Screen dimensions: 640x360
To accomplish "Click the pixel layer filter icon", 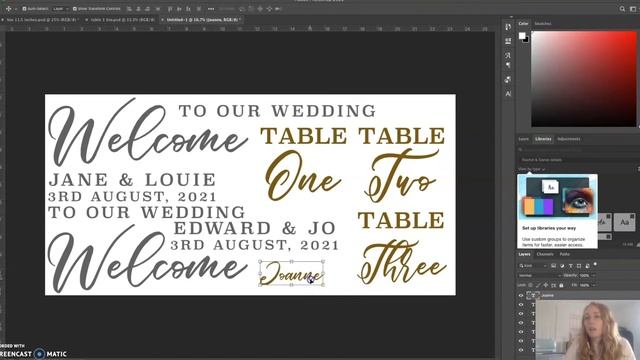I will click(x=553, y=266).
